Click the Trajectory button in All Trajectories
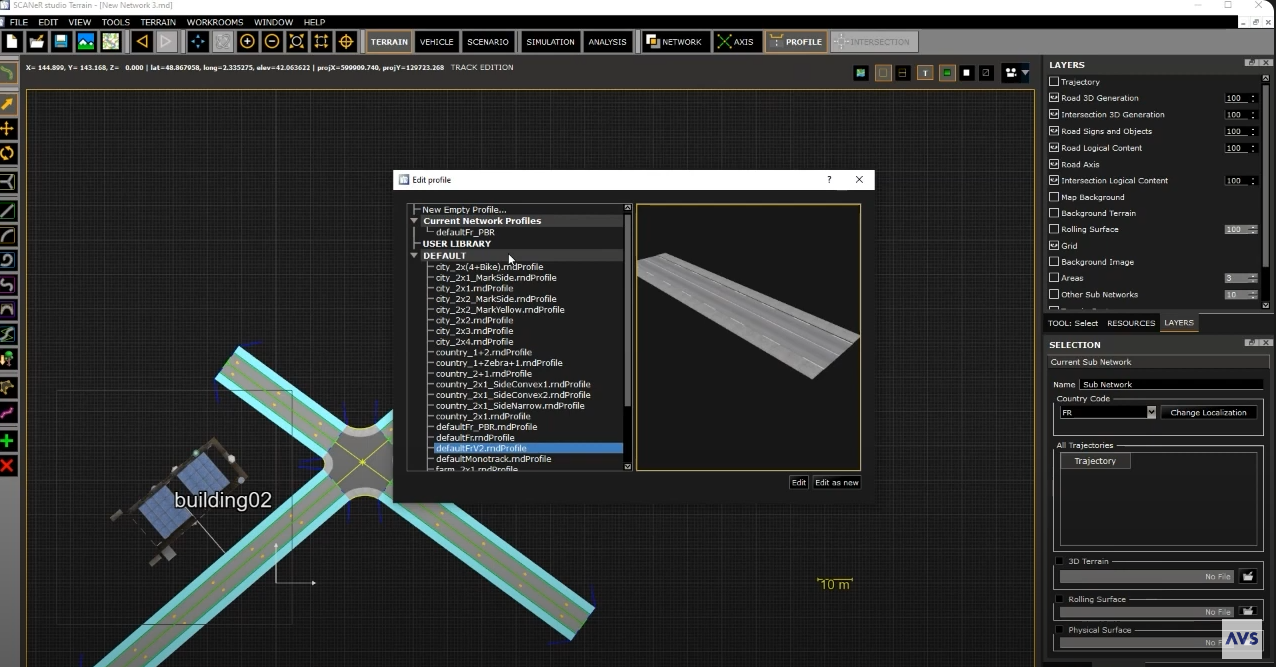 pos(1095,461)
